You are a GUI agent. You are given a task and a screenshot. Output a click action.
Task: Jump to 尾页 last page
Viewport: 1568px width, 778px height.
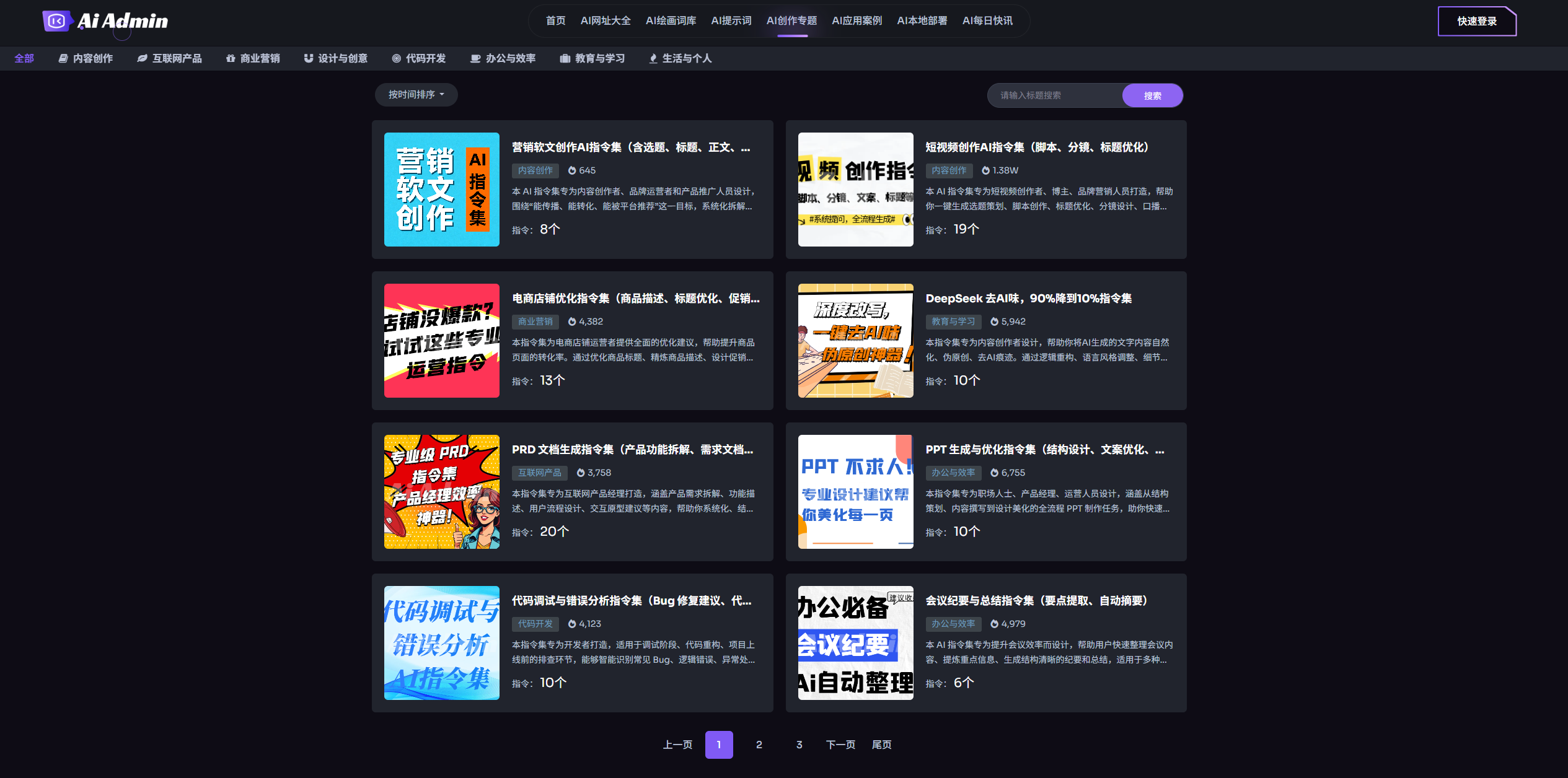coord(881,745)
